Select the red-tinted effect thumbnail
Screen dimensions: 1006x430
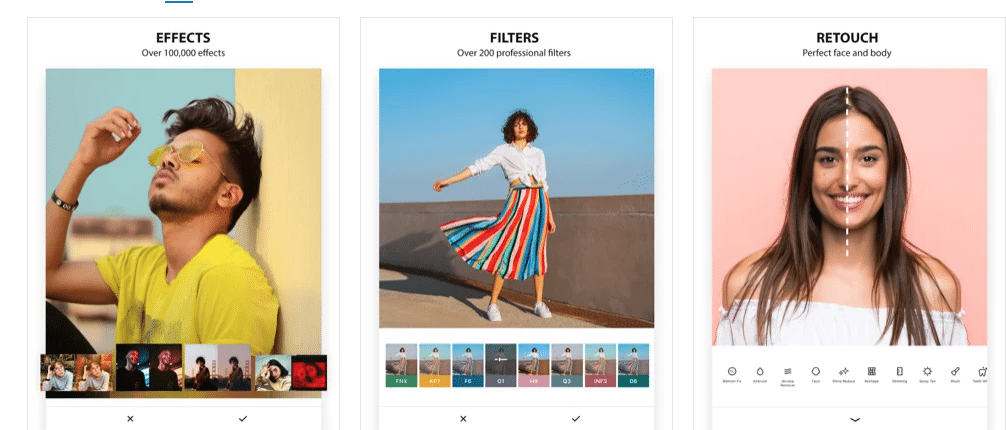[x=309, y=372]
